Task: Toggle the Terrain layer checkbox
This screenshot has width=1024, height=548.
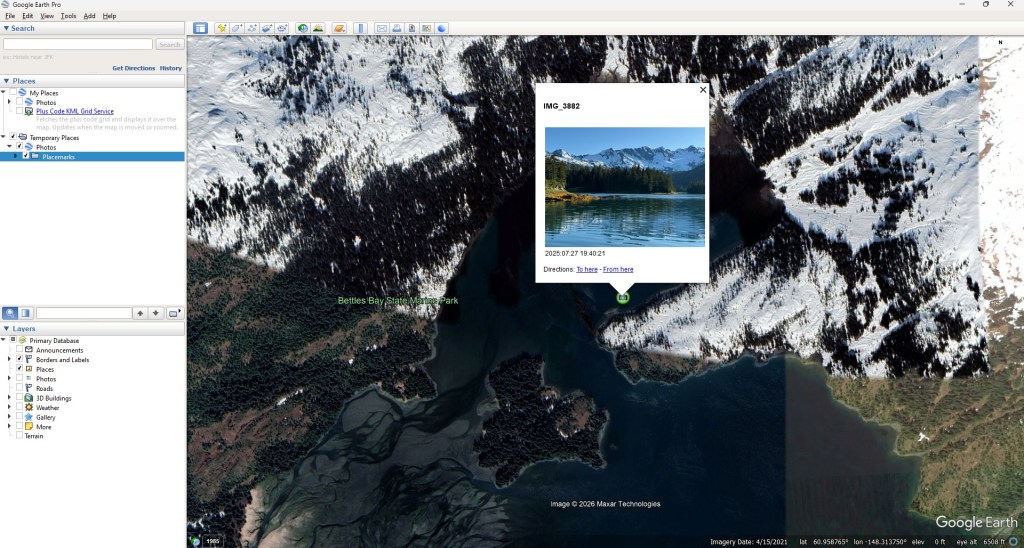Action: (19, 436)
